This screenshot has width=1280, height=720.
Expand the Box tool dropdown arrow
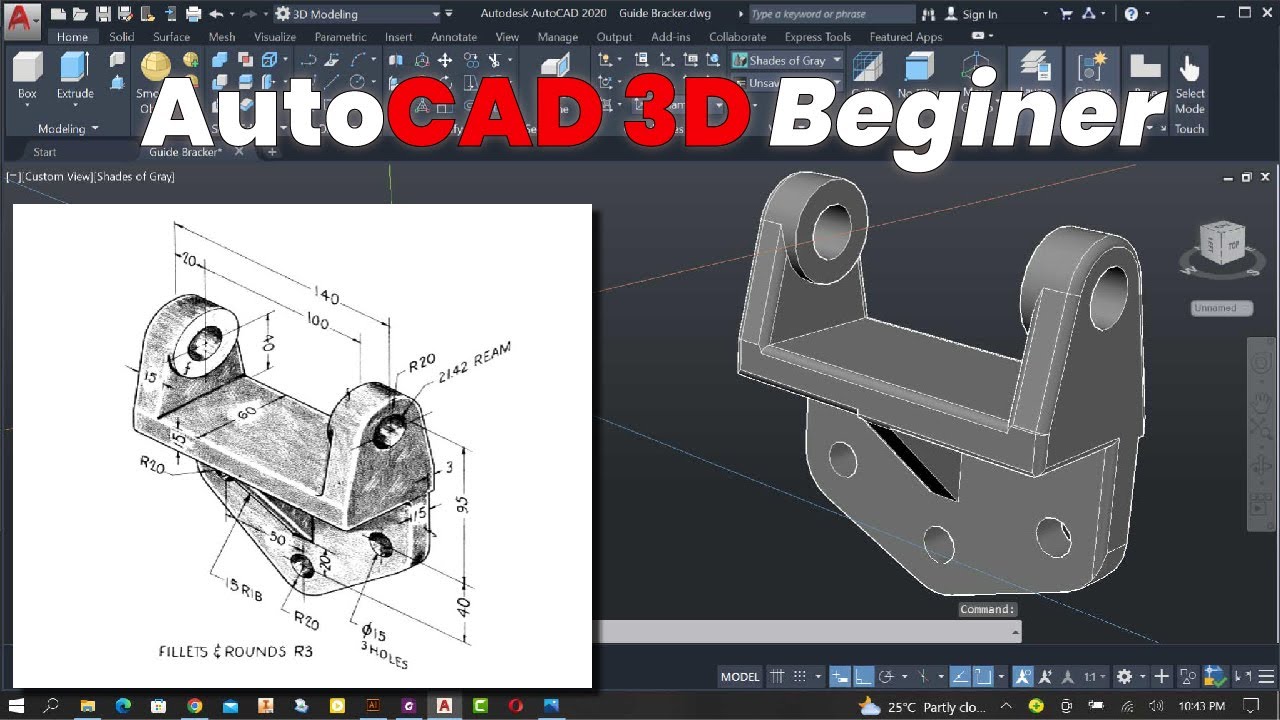pyautogui.click(x=27, y=106)
